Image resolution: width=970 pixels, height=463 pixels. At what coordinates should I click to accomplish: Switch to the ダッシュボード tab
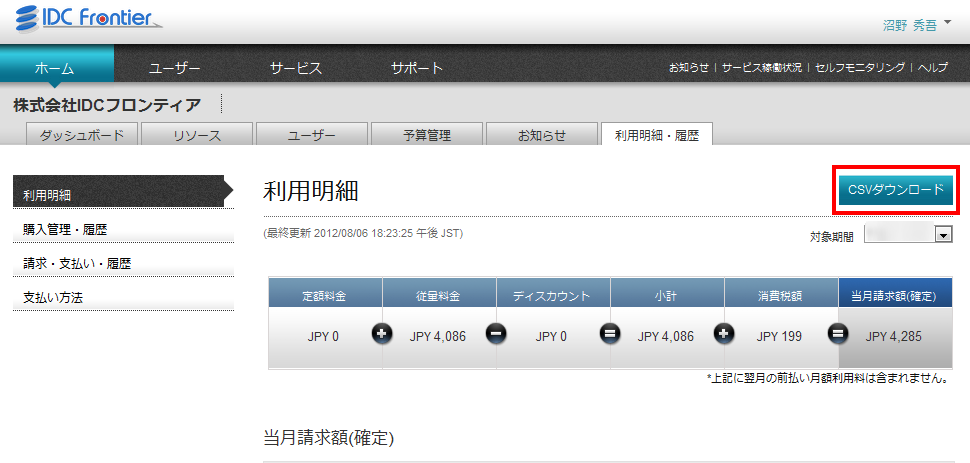coord(82,134)
